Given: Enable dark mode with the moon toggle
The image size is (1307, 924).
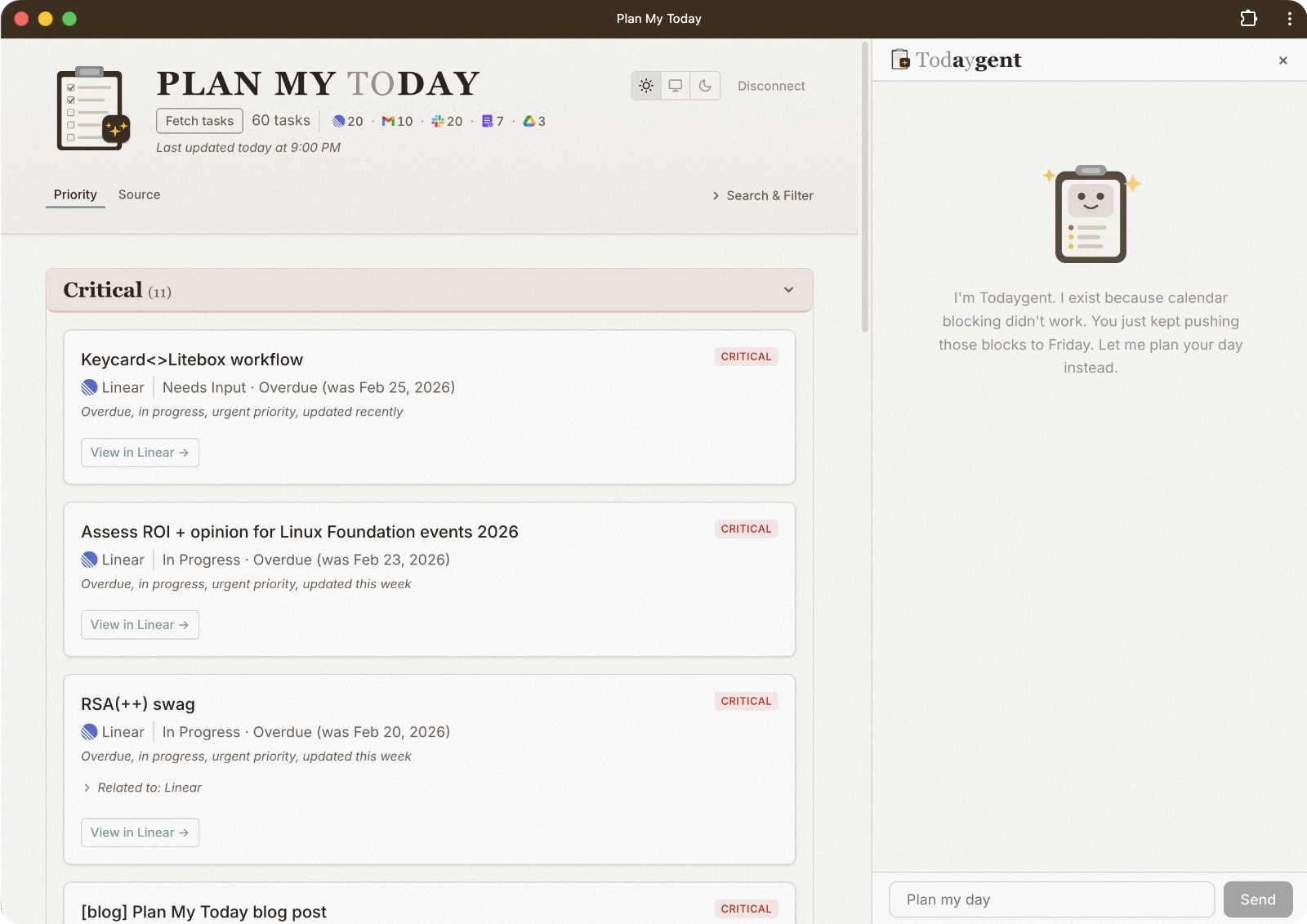Looking at the screenshot, I should (x=706, y=85).
